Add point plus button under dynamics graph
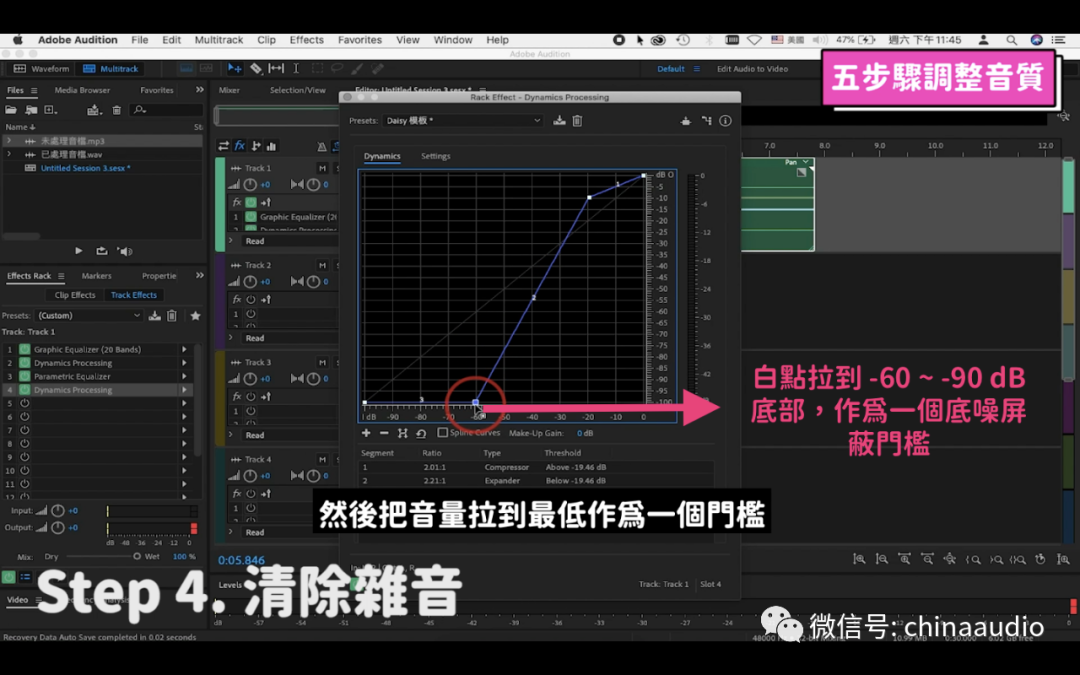 pos(366,433)
